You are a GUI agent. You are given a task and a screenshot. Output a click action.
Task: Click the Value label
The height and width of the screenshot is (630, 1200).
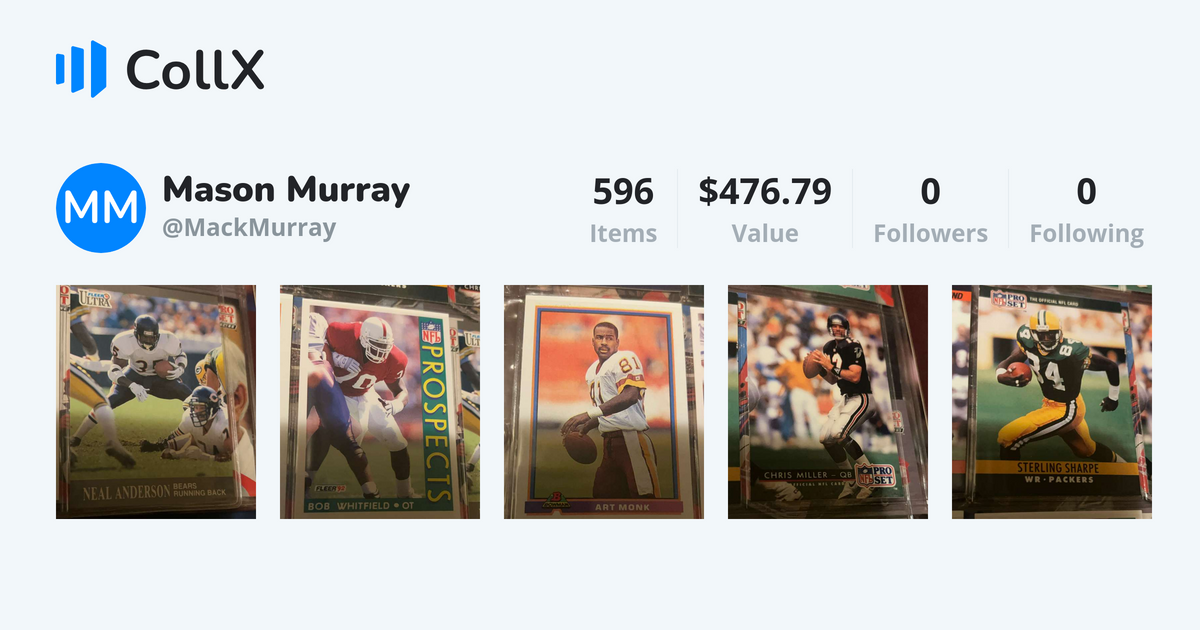click(765, 234)
